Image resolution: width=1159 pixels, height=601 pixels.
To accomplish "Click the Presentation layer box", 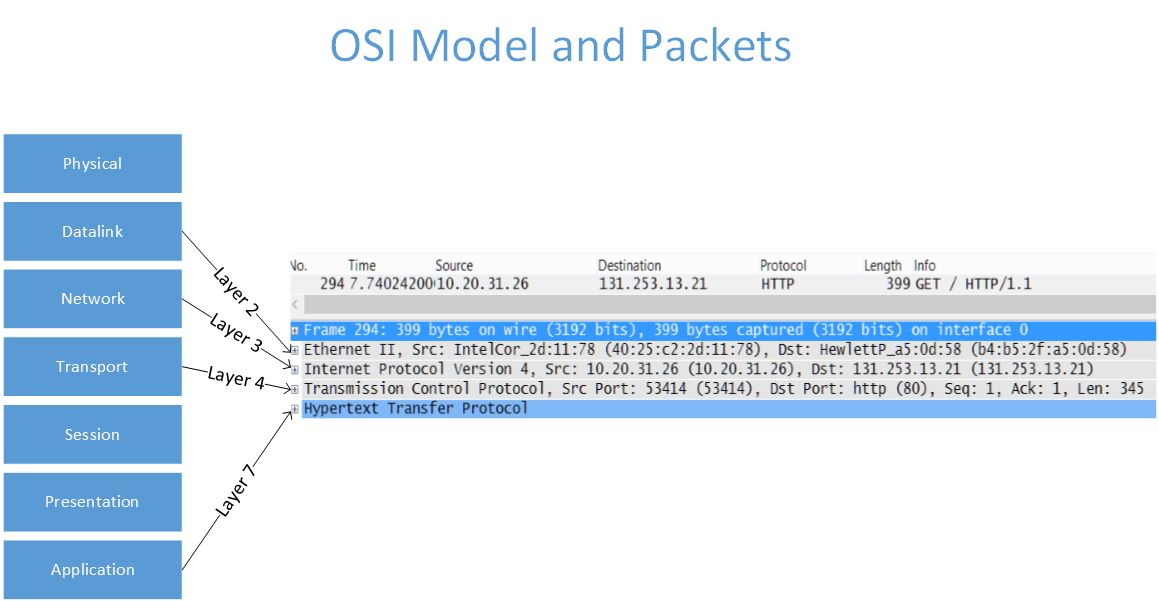I will pyautogui.click(x=92, y=501).
